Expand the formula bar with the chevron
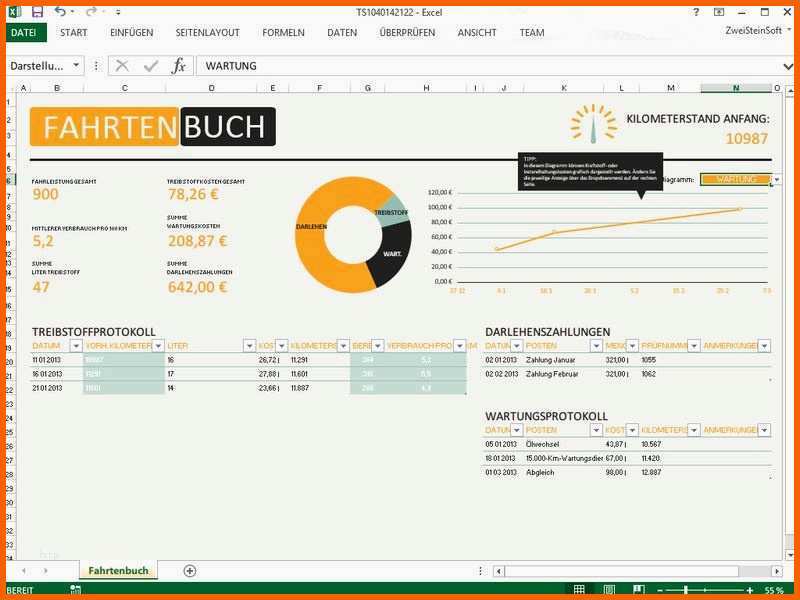The image size is (800, 600). (787, 66)
